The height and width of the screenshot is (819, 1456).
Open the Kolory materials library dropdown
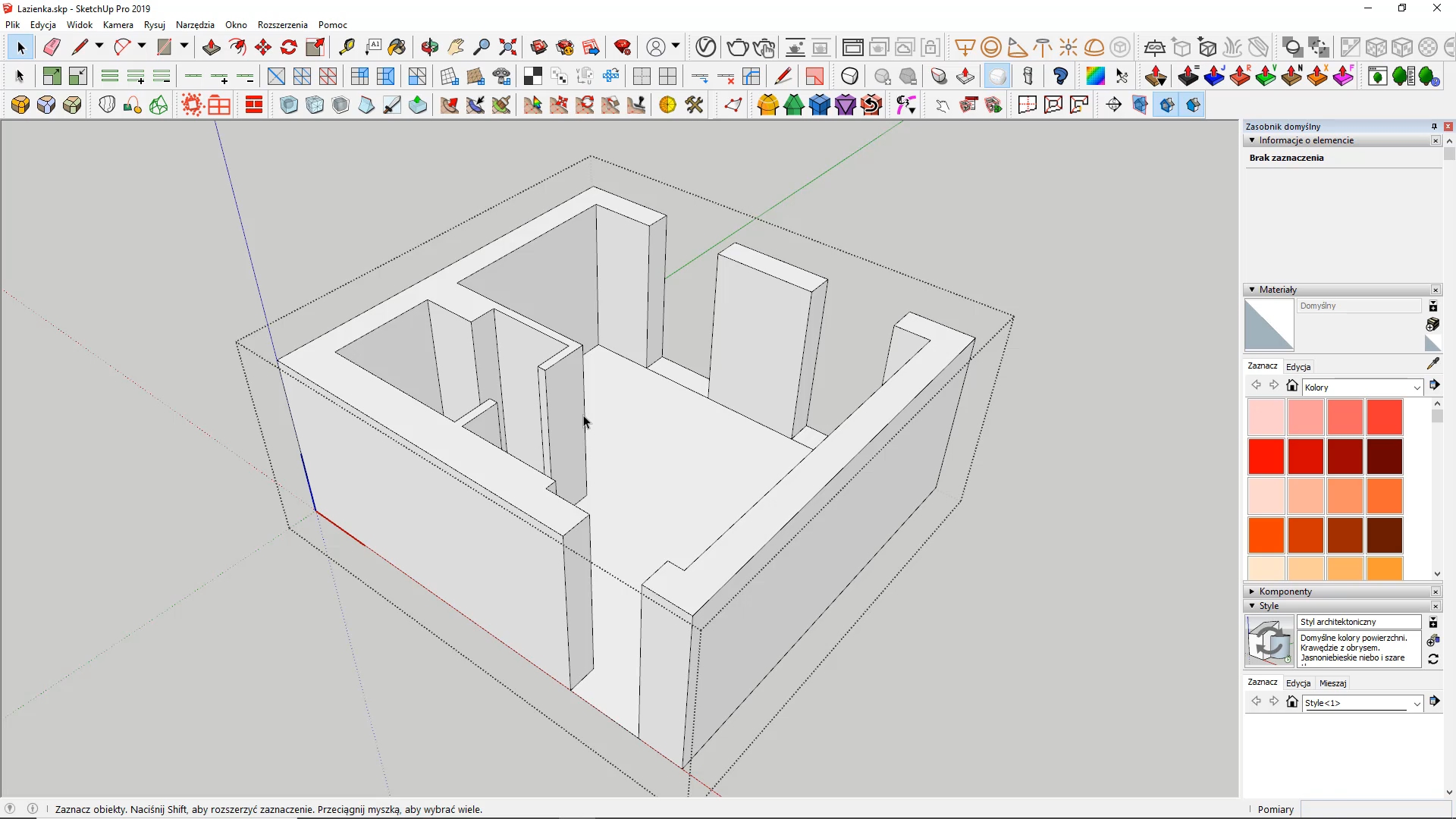[1416, 388]
